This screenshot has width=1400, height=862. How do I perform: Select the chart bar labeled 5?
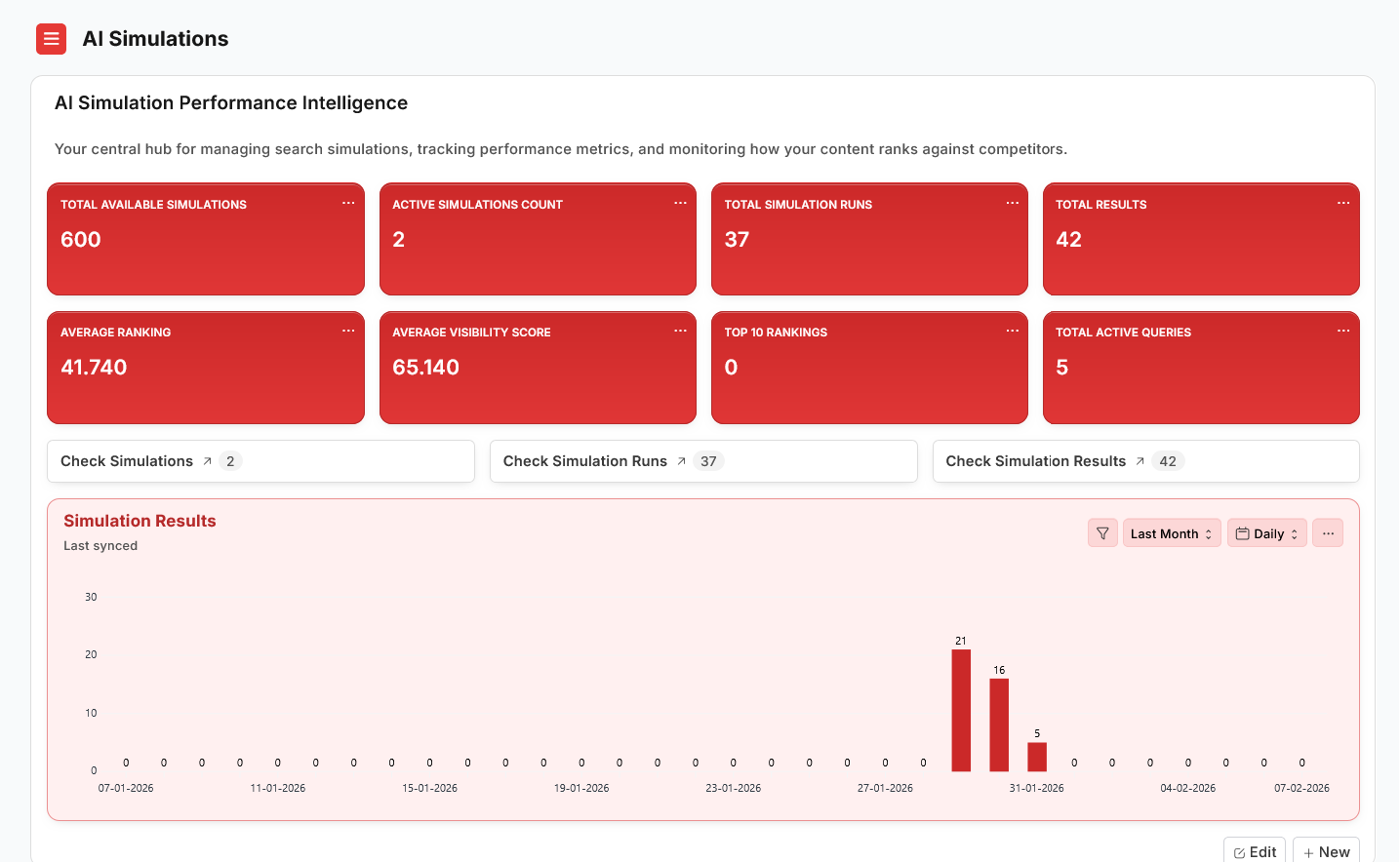[x=1037, y=758]
